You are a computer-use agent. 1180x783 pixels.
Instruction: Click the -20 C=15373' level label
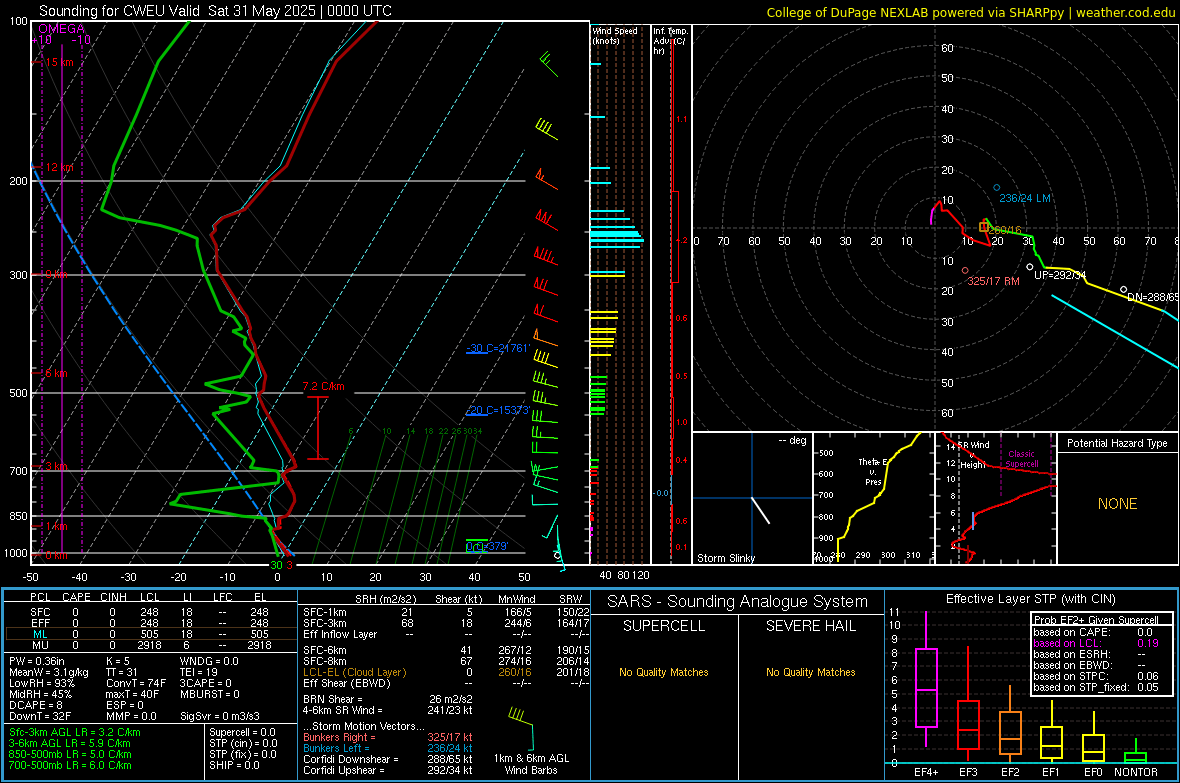coord(498,410)
